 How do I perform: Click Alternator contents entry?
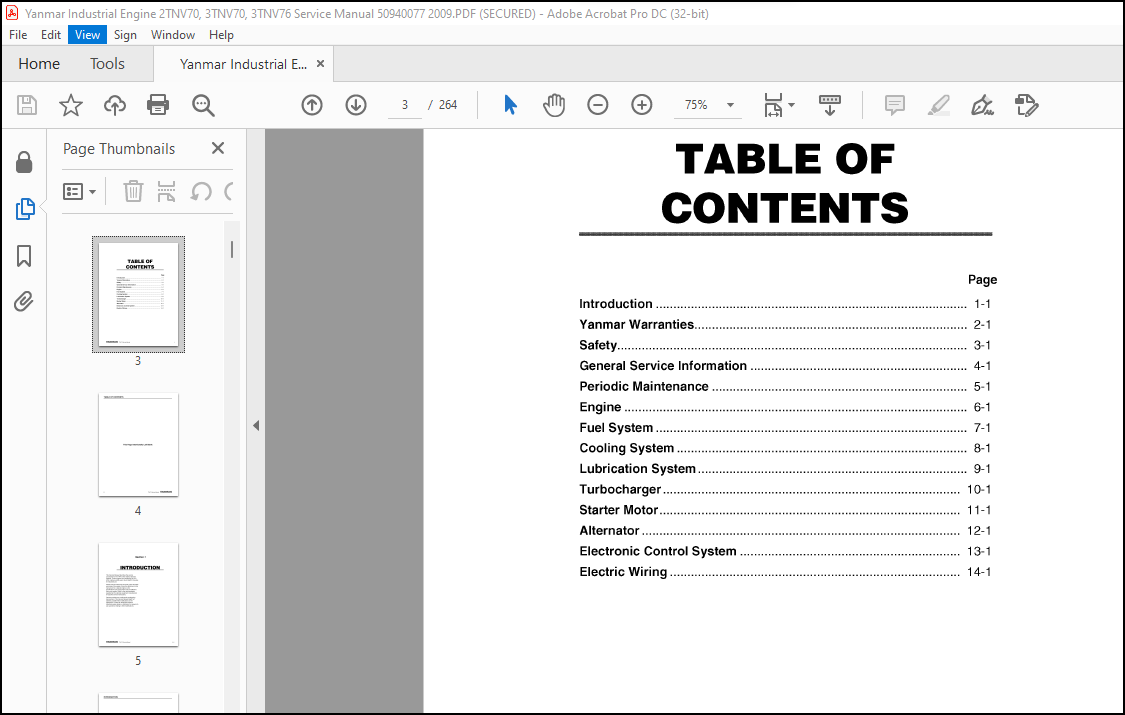pyautogui.click(x=785, y=531)
